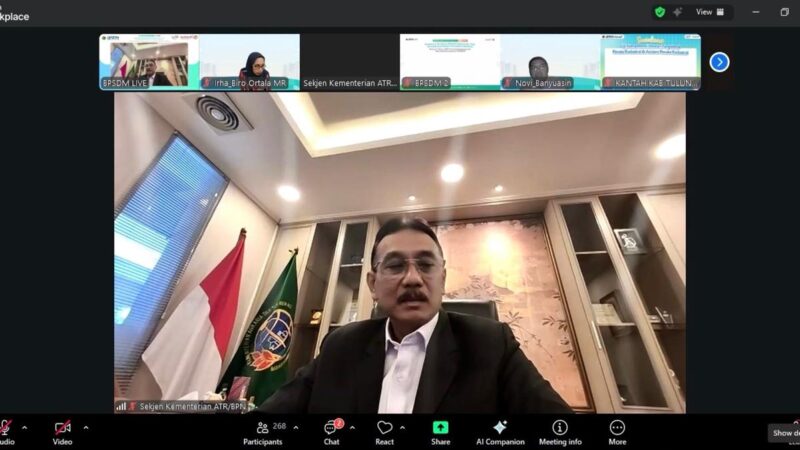Open the AI Companion
The width and height of the screenshot is (800, 450).
click(x=500, y=432)
